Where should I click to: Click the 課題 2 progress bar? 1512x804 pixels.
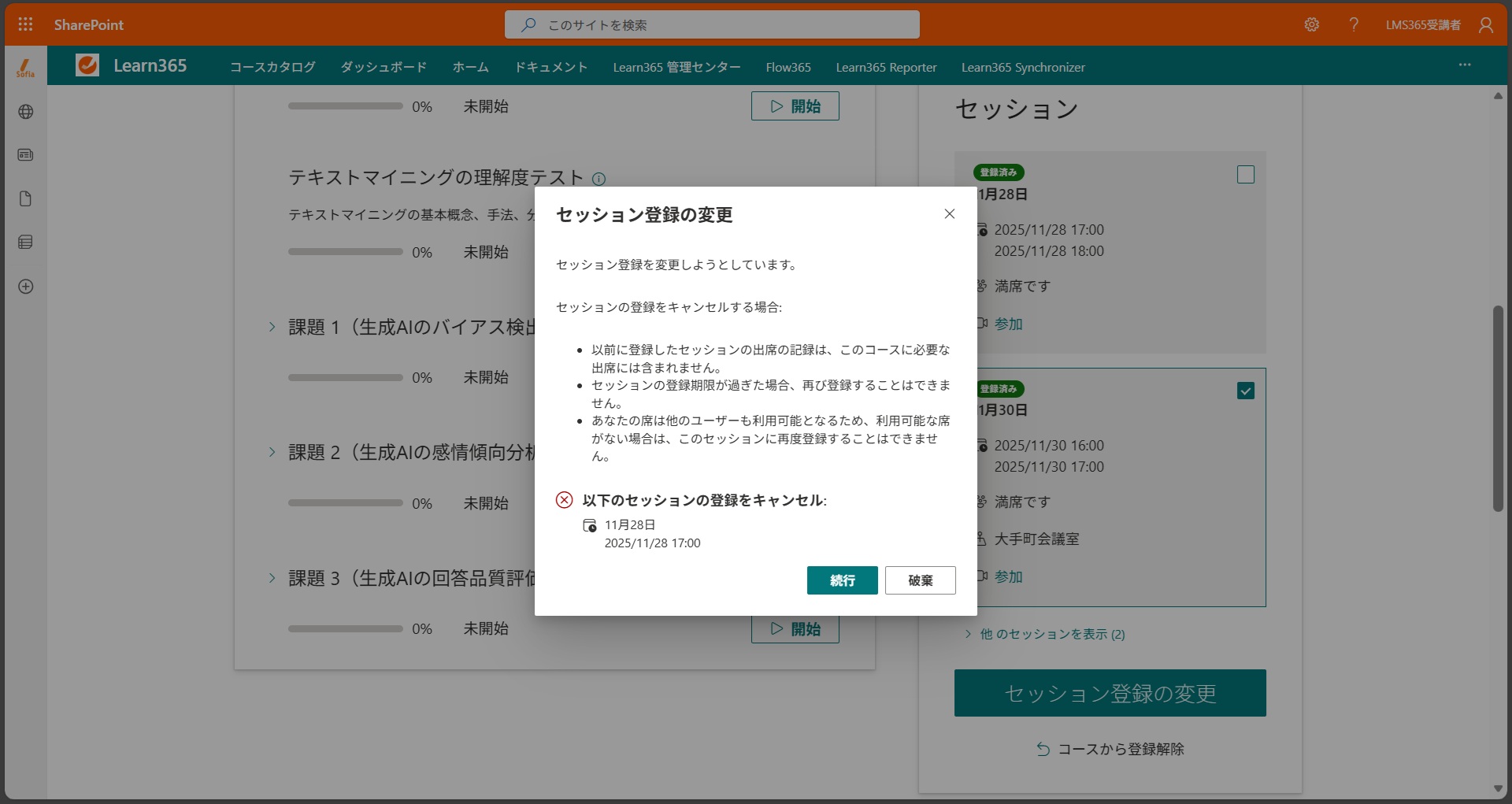click(345, 502)
